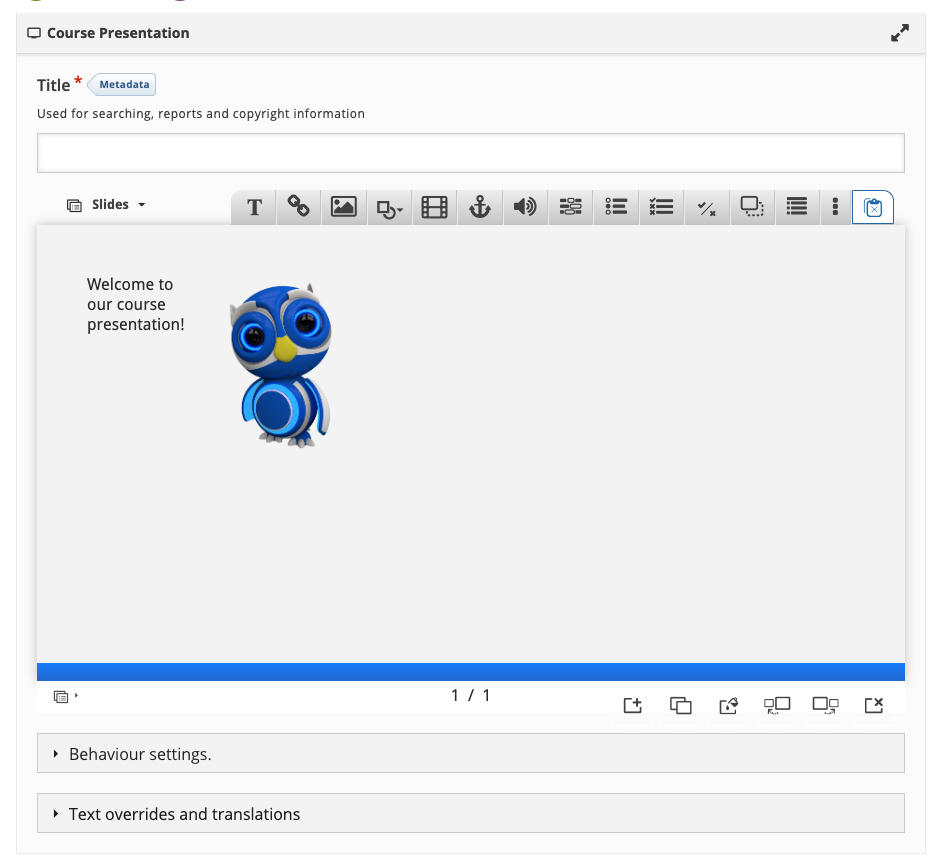Image resolution: width=938 pixels, height=867 pixels.
Task: Click the 1 / 1 slide counter
Action: coord(471,695)
